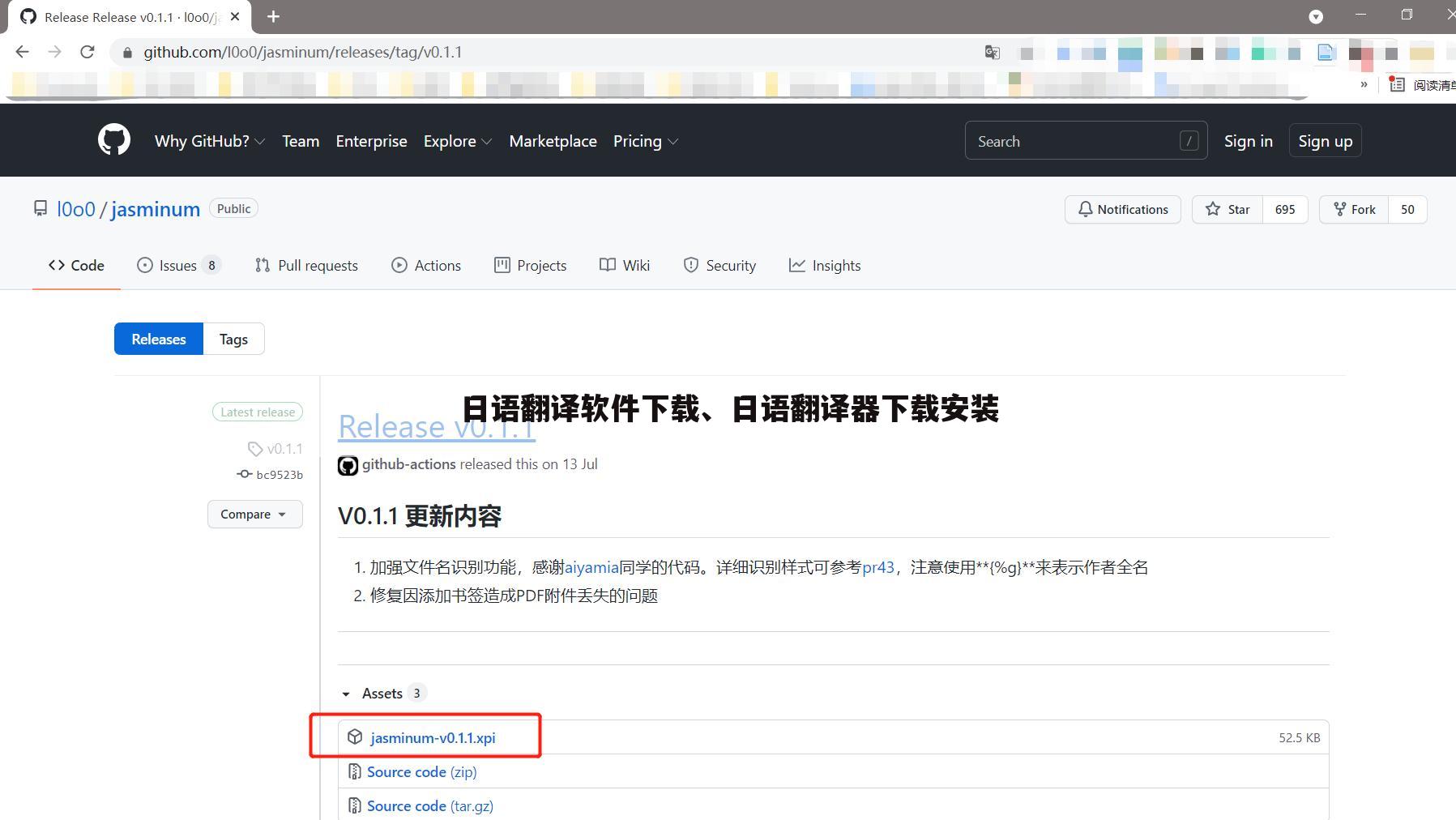
Task: Open the Marketplace link
Action: coord(553,141)
